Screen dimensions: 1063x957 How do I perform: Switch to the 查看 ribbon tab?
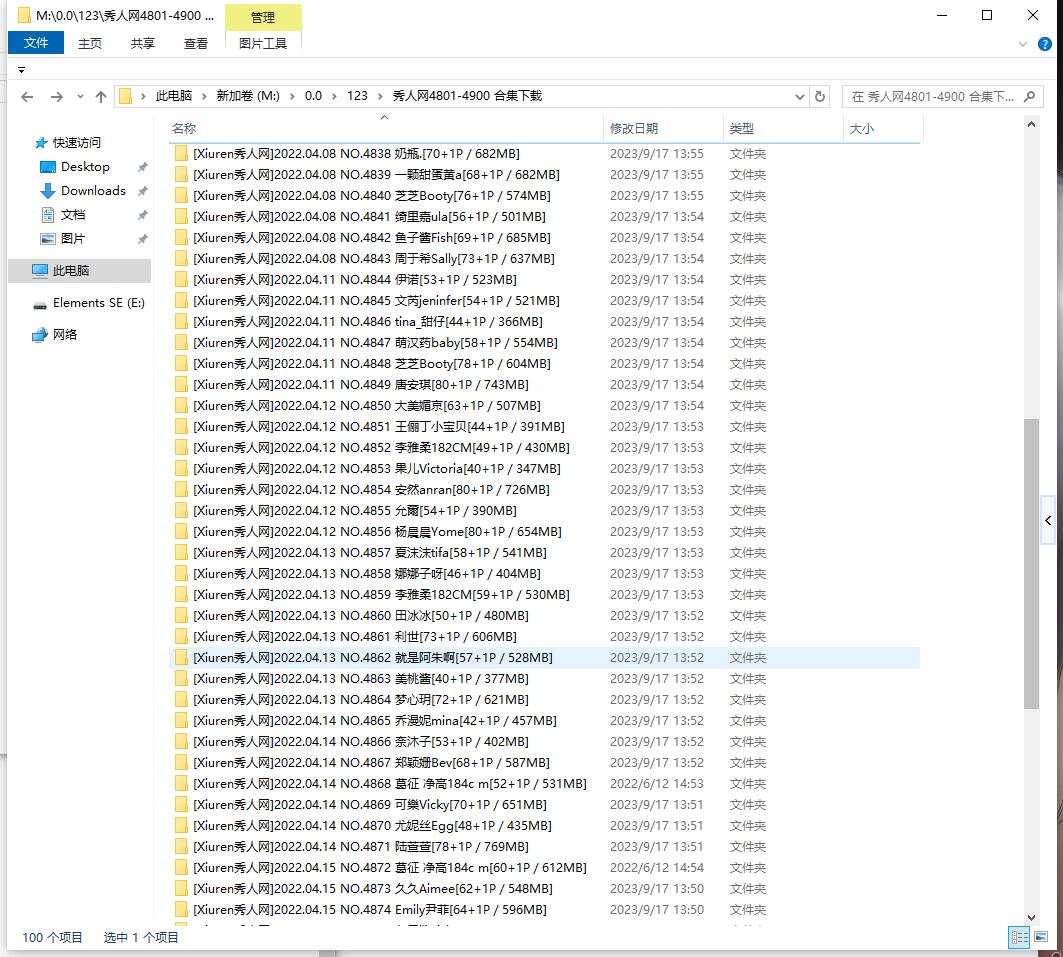coord(196,43)
